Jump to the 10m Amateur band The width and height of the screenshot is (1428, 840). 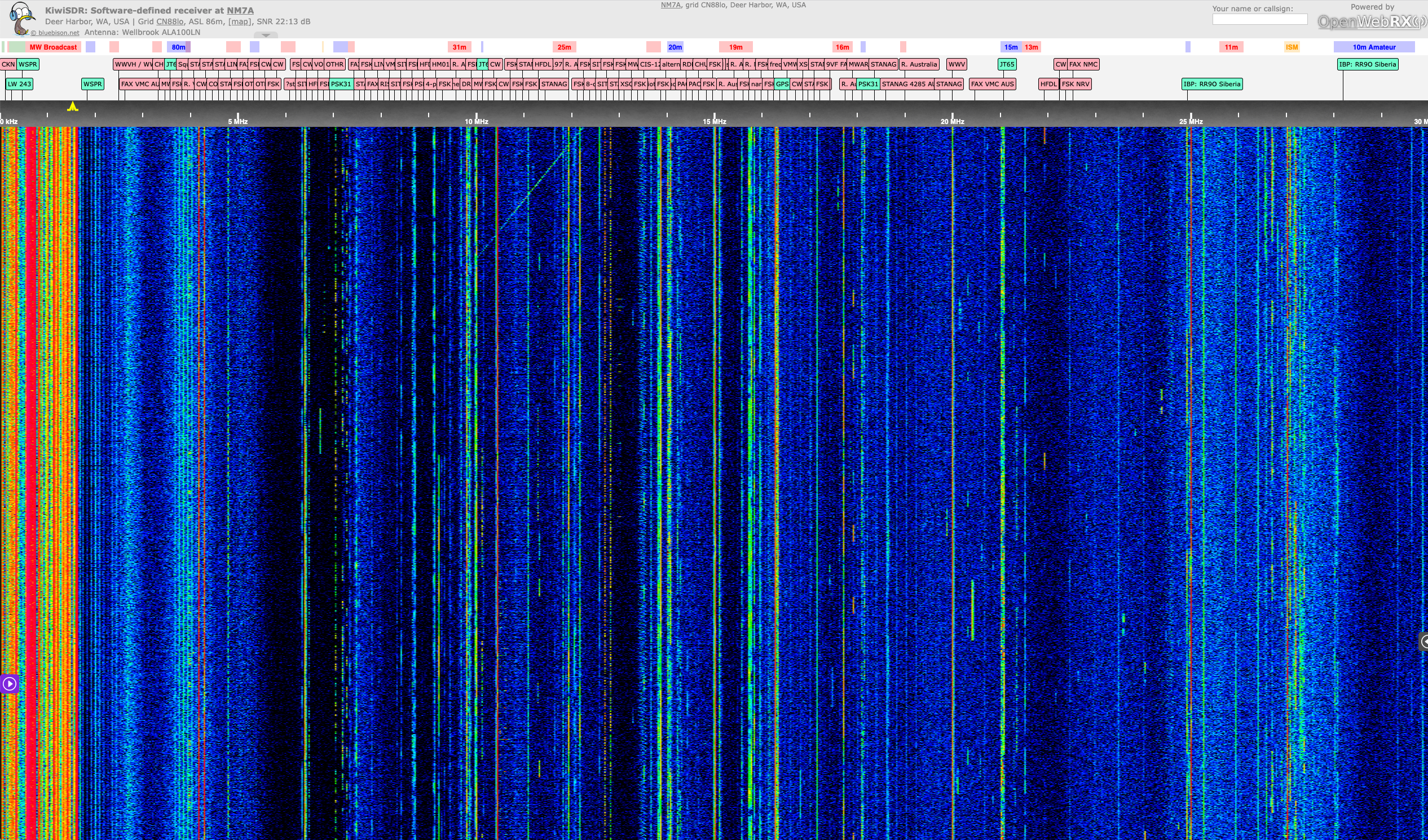1373,47
